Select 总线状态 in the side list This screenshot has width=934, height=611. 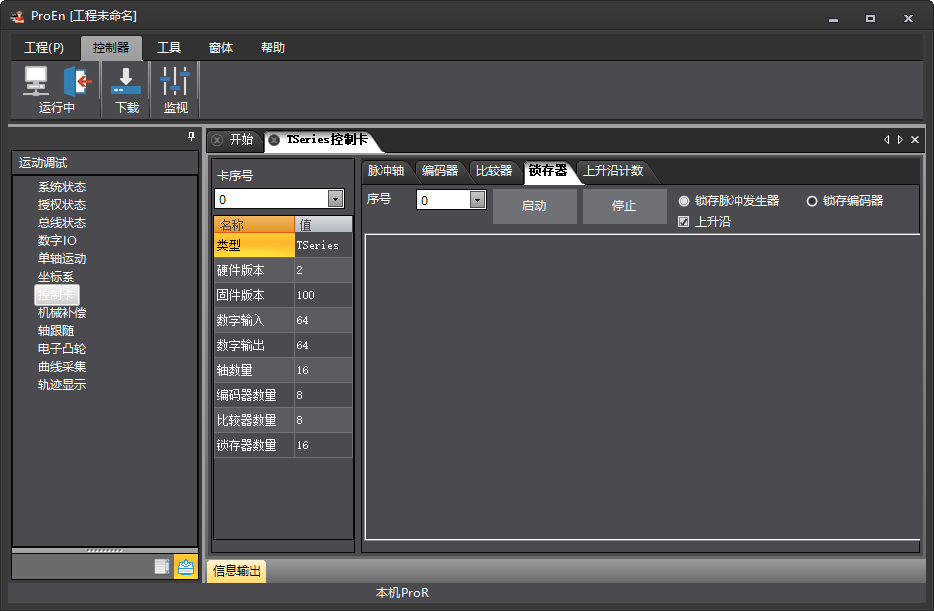click(62, 223)
